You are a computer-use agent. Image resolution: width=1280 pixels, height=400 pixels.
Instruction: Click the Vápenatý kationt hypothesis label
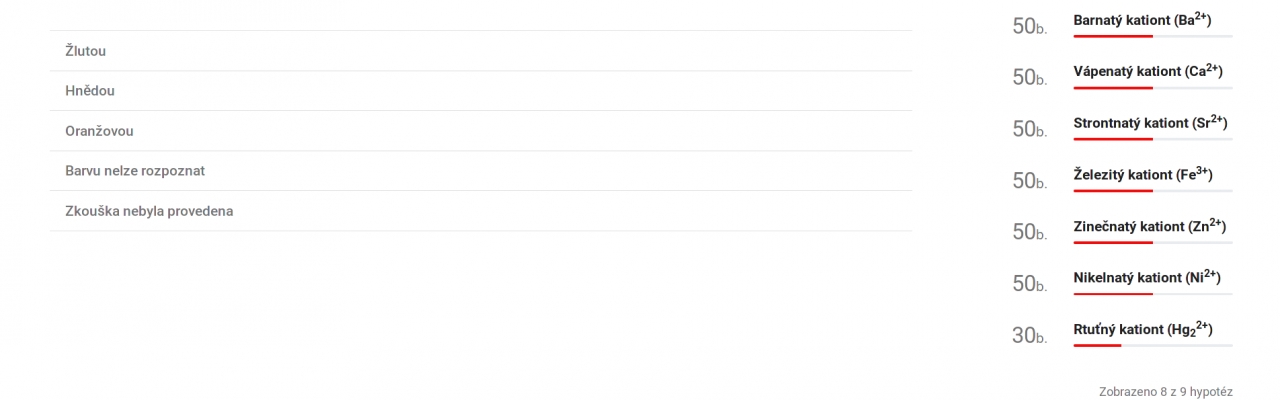coord(1147,71)
